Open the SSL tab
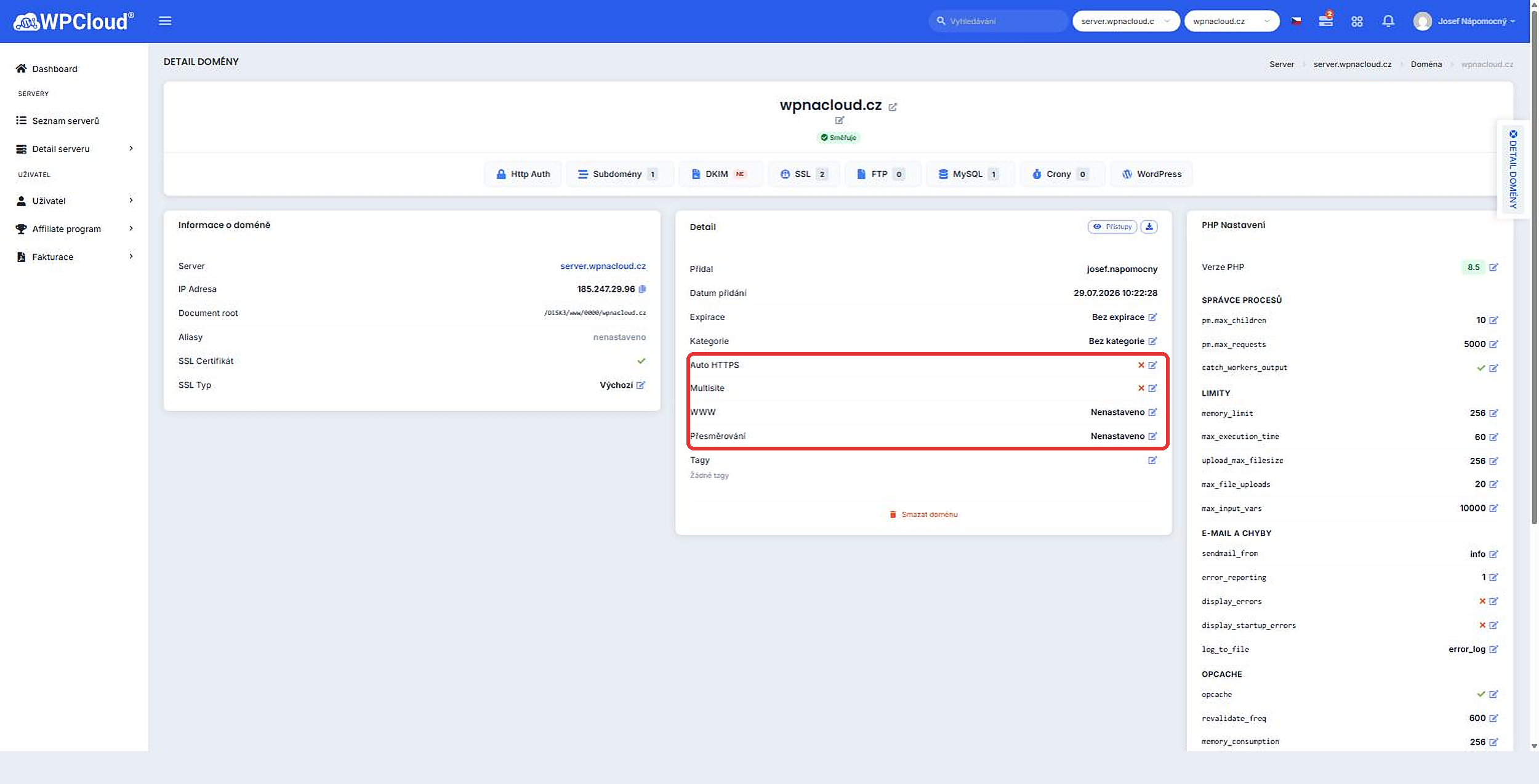This screenshot has width=1539, height=784. [804, 174]
